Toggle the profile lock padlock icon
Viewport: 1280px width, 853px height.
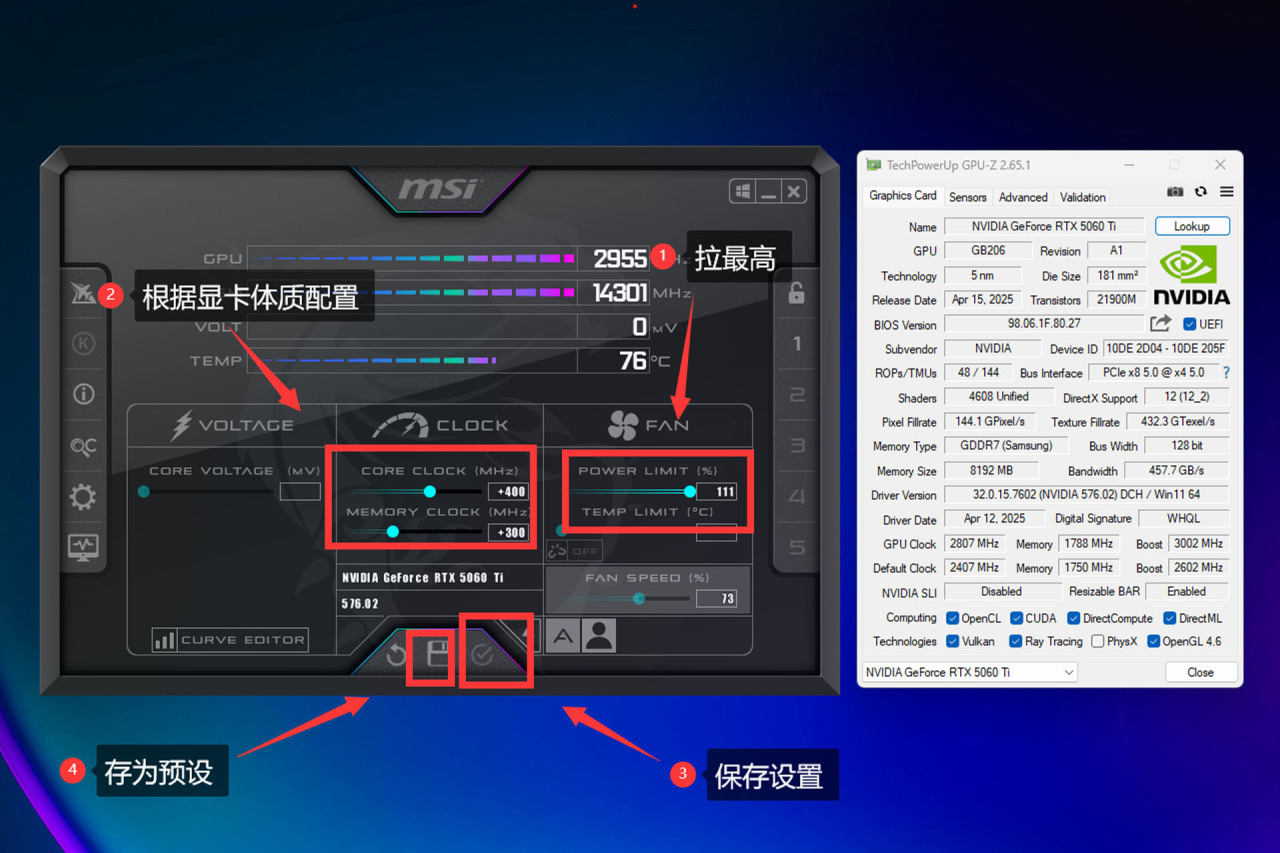[x=796, y=292]
